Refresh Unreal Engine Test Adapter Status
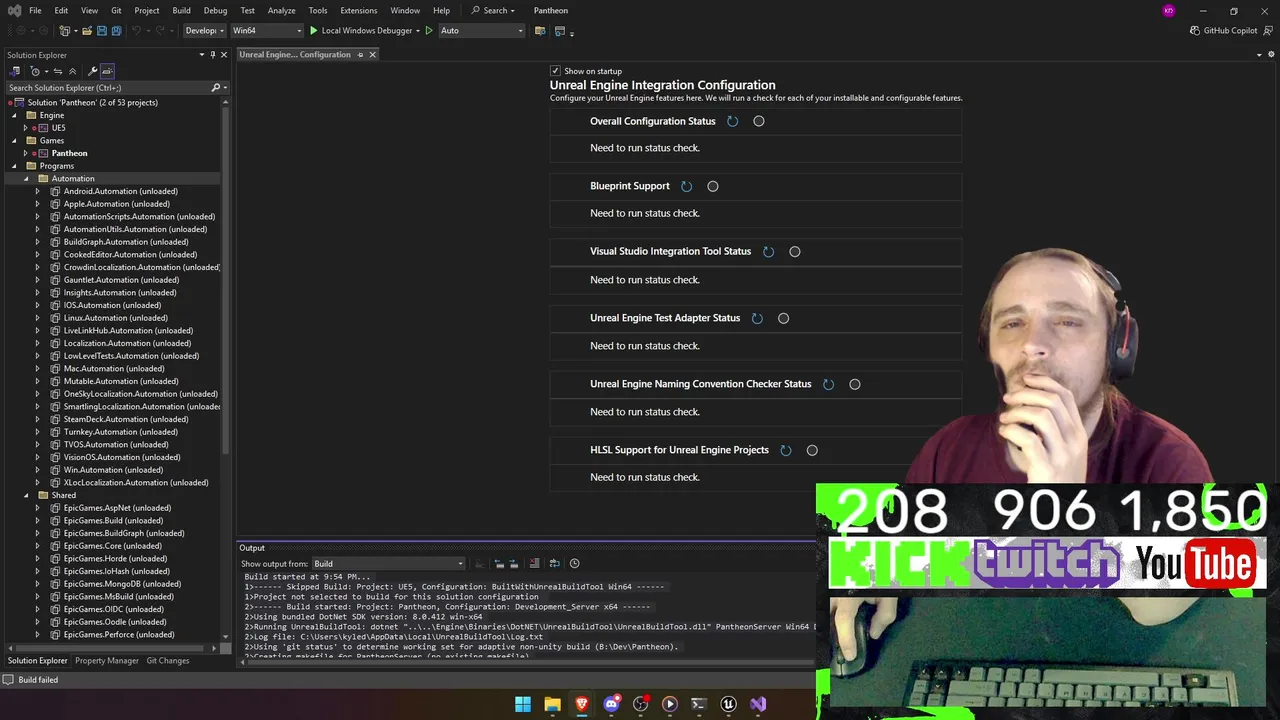1280x720 pixels. [757, 318]
